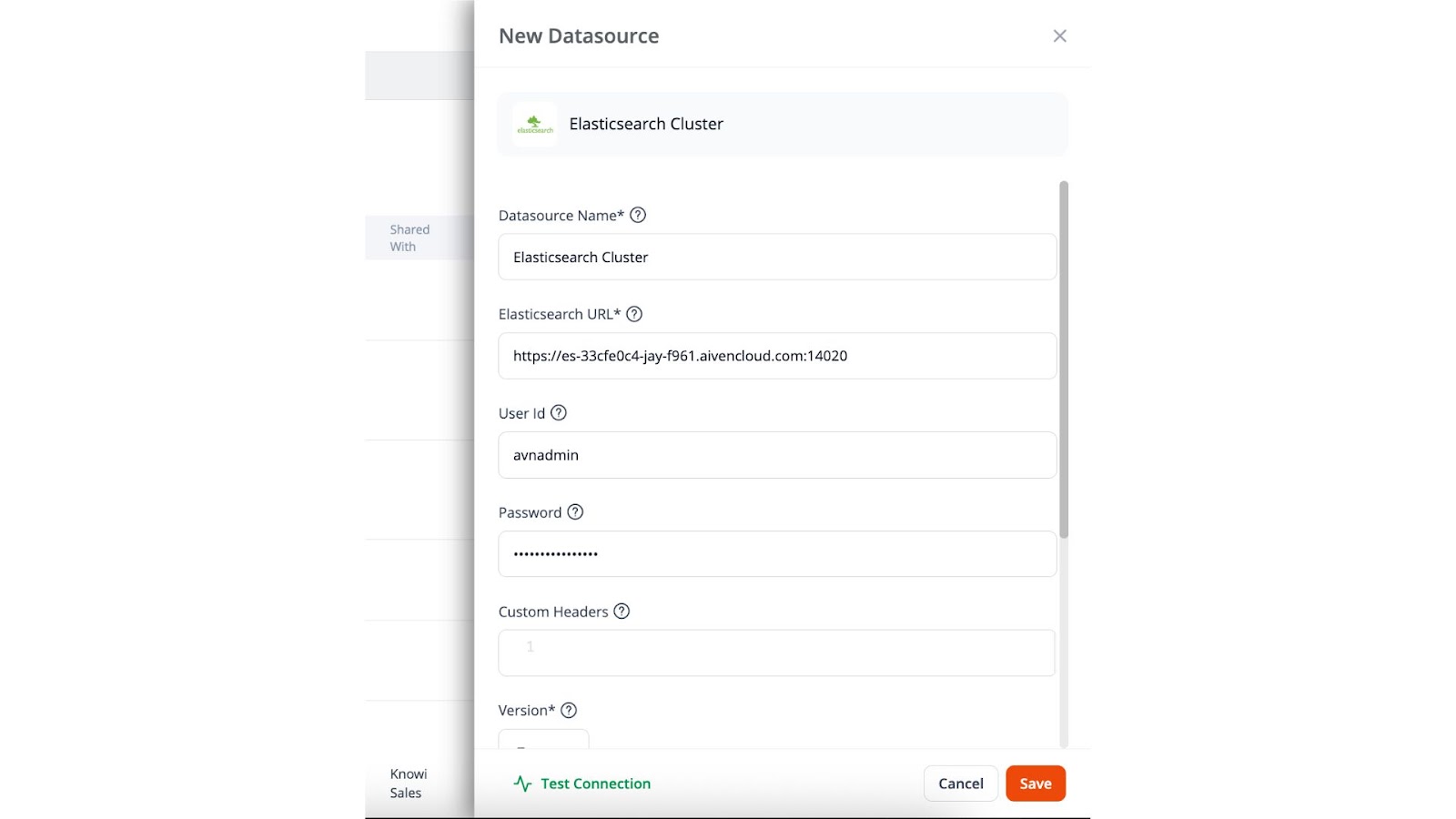Viewport: 1456px width, 819px height.
Task: Edit the Elasticsearch URL field
Action: click(777, 356)
